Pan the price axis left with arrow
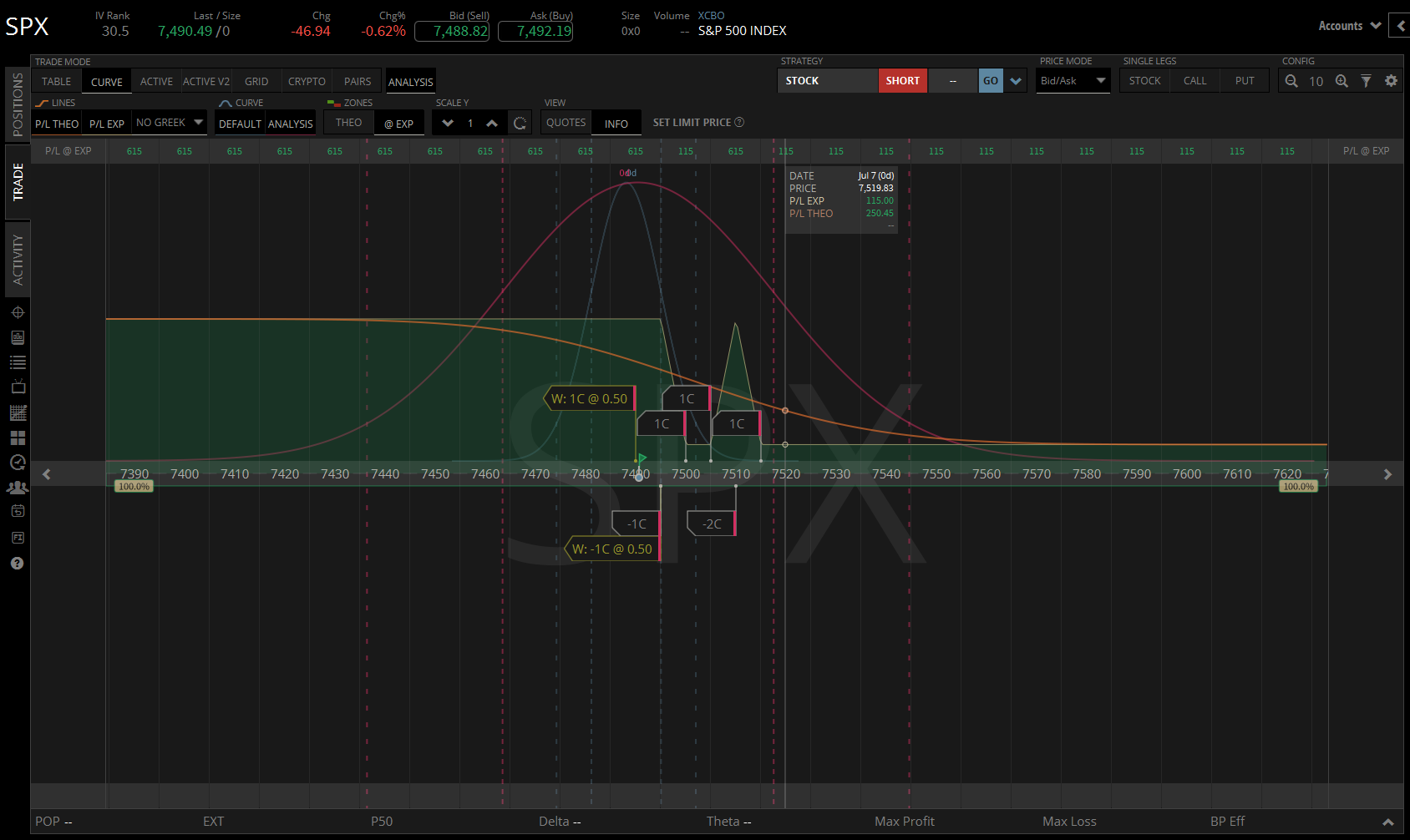The image size is (1410, 840). click(x=47, y=474)
